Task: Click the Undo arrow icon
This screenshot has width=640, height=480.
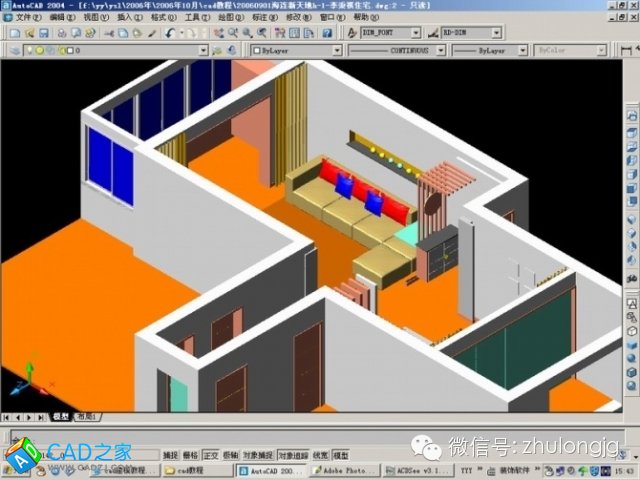Action: click(x=171, y=33)
